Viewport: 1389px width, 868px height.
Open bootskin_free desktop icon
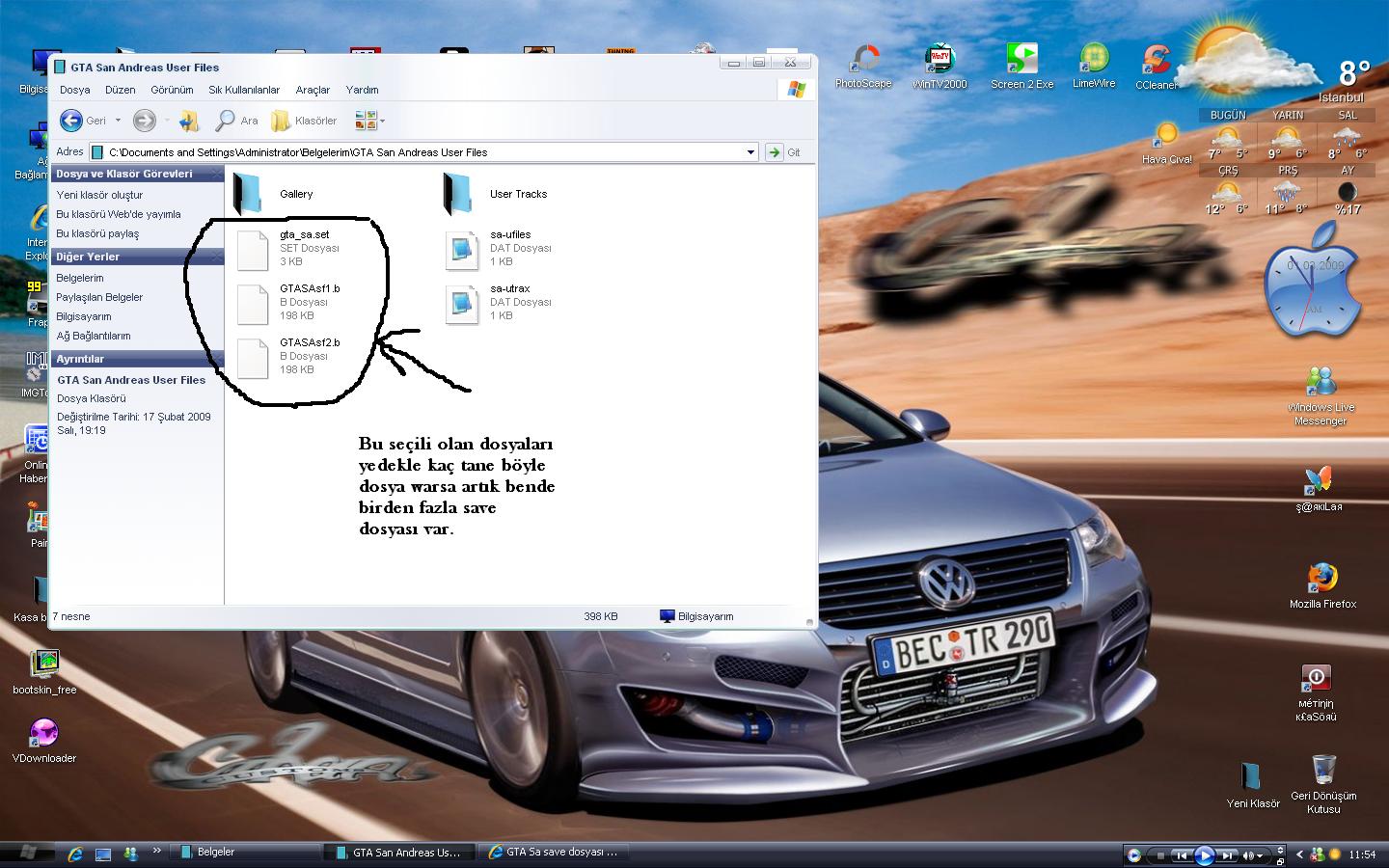[44, 672]
